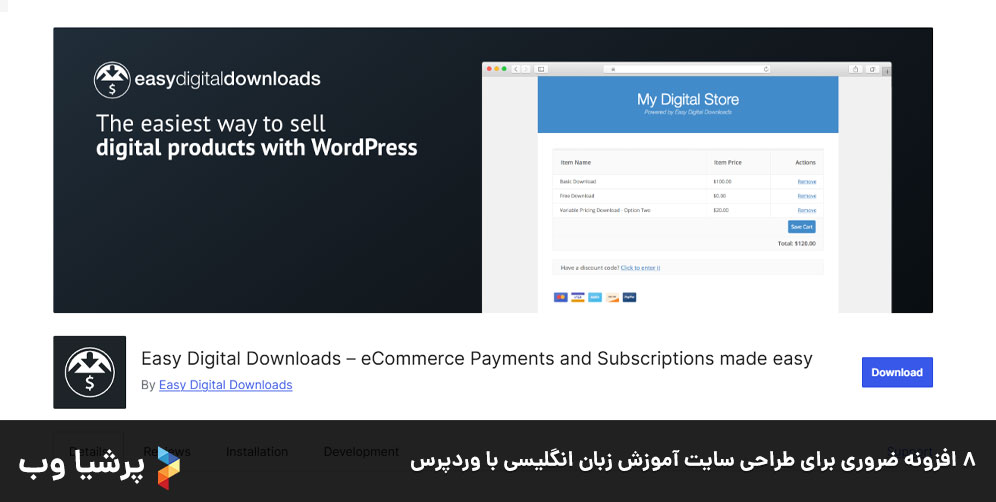Image resolution: width=996 pixels, height=502 pixels.
Task: Remove the Free Download item
Action: [806, 196]
